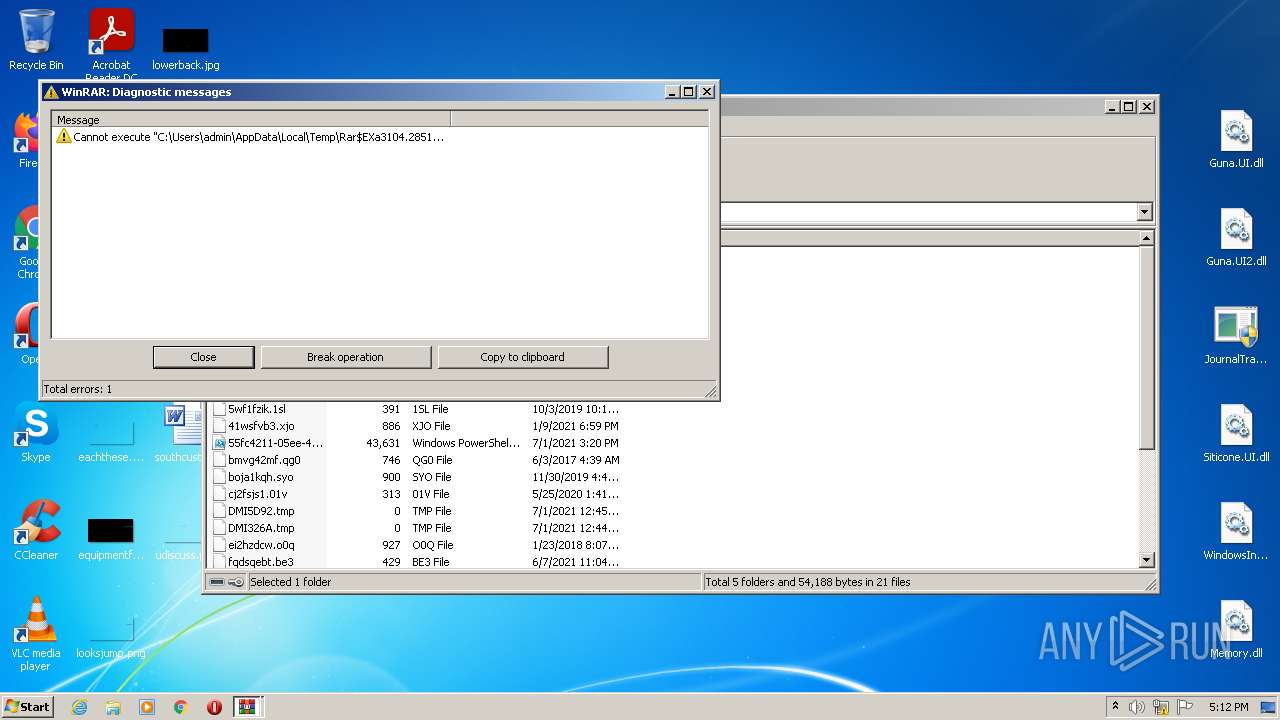Expand the WinRAR address bar dropdown
1280x720 pixels.
pyautogui.click(x=1144, y=212)
